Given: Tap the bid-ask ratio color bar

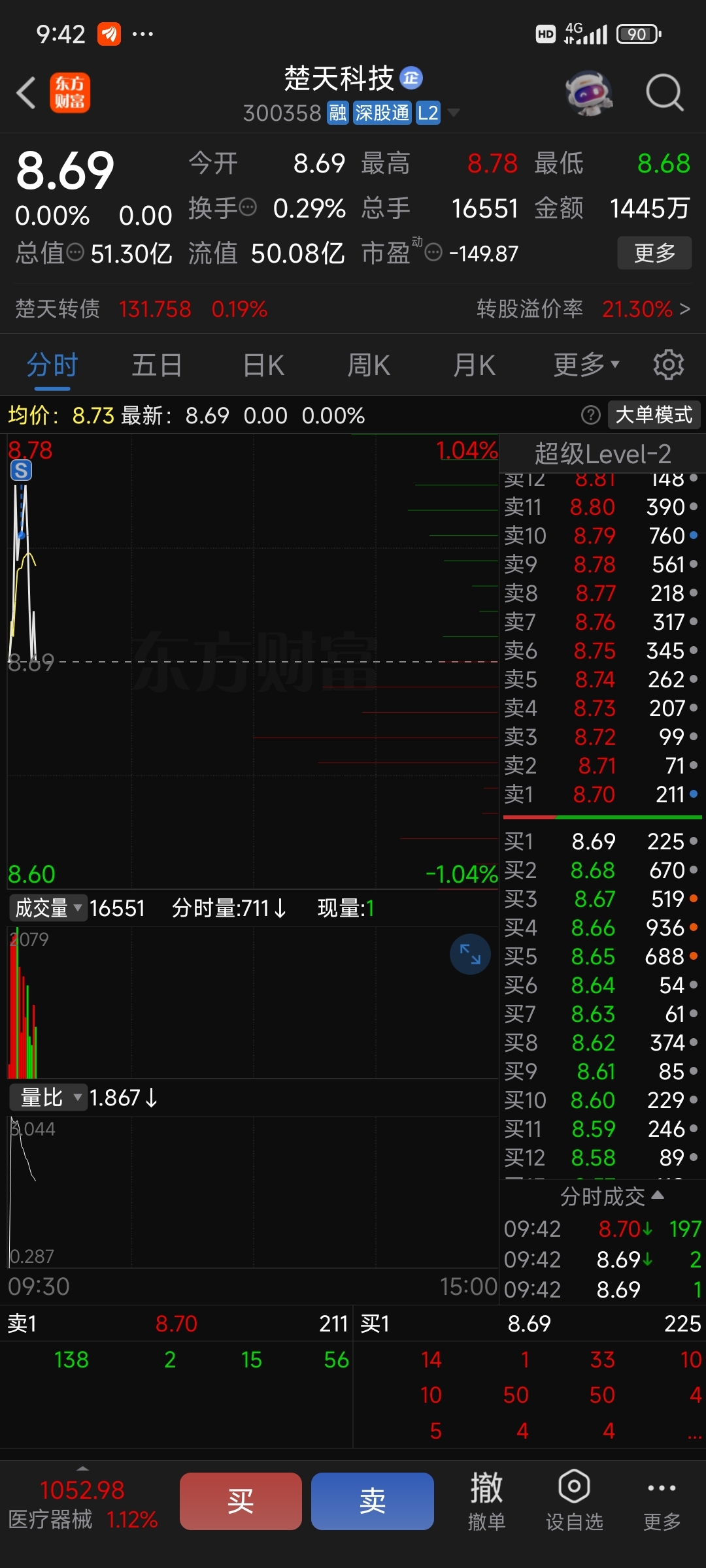Looking at the screenshot, I should pyautogui.click(x=602, y=817).
